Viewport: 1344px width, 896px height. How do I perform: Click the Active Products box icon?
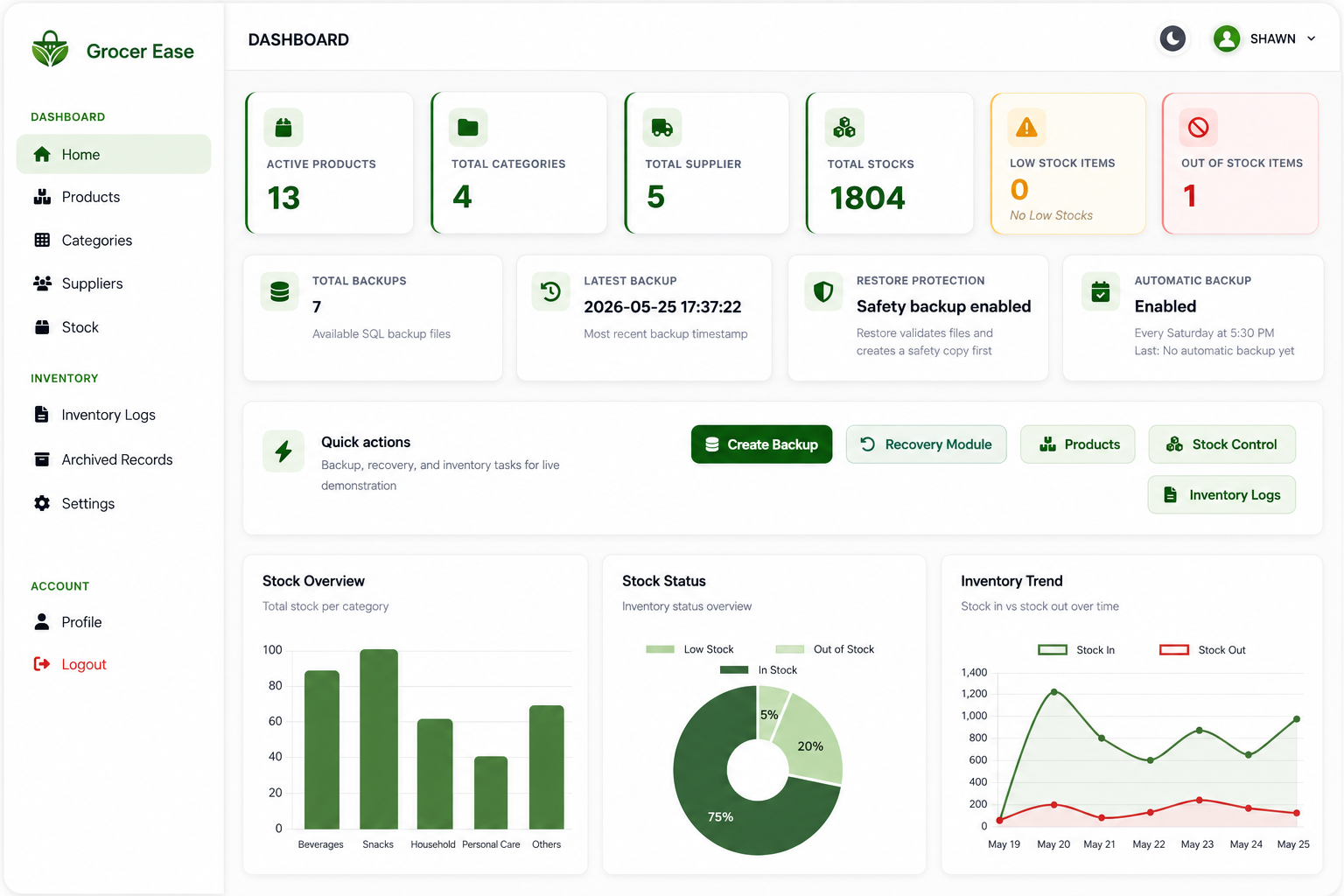pos(283,128)
